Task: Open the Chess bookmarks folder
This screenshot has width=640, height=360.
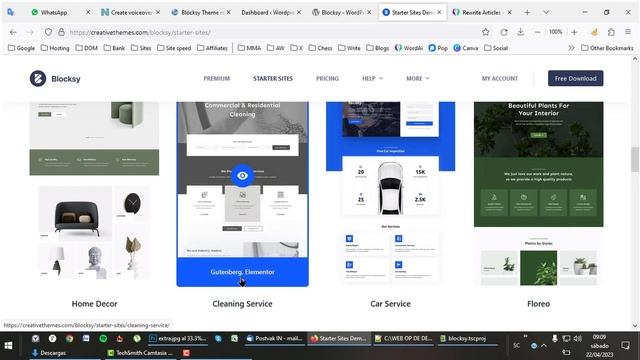Action: click(x=320, y=48)
